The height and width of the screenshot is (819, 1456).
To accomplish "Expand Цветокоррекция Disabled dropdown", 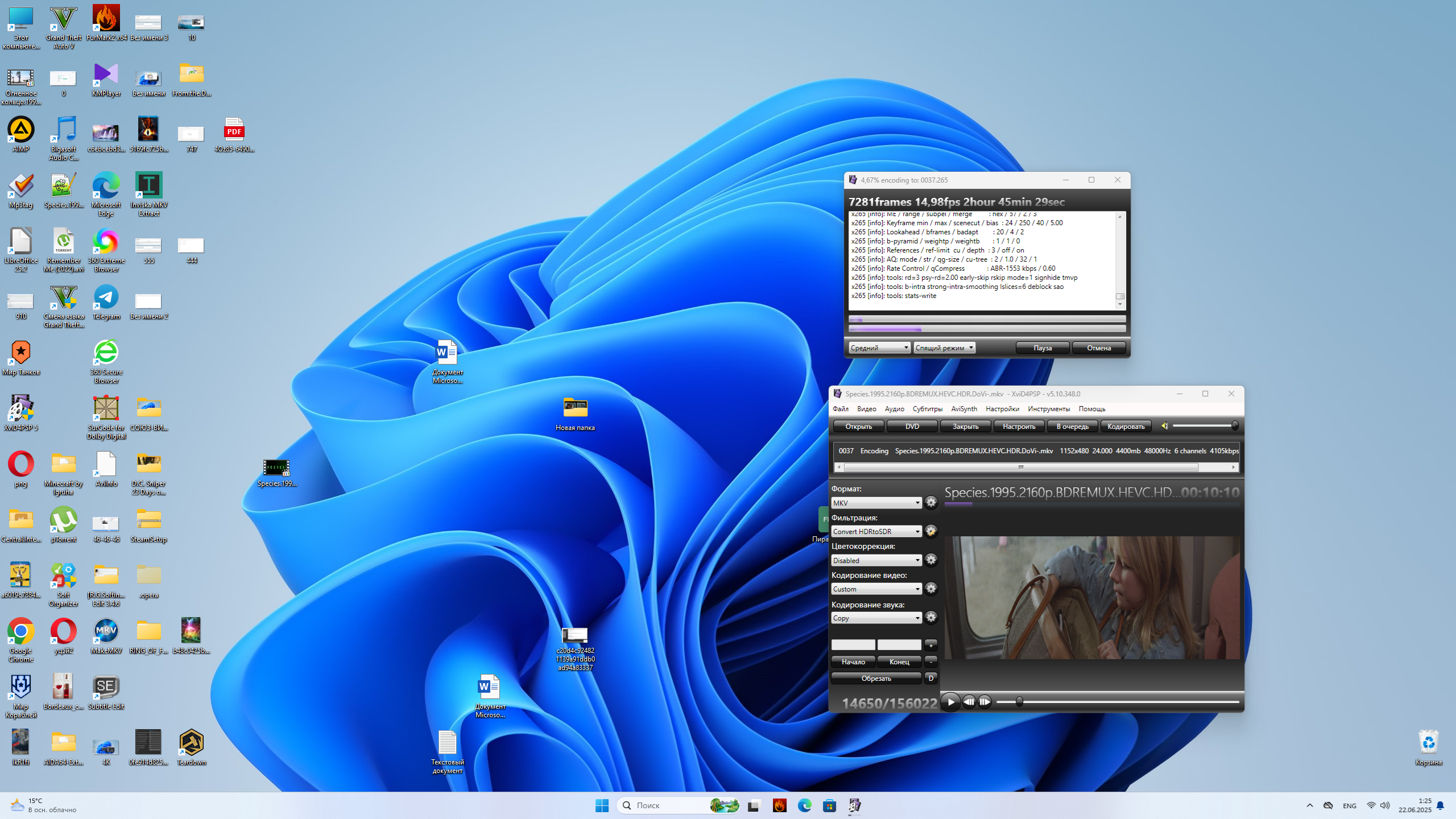I will tap(876, 560).
